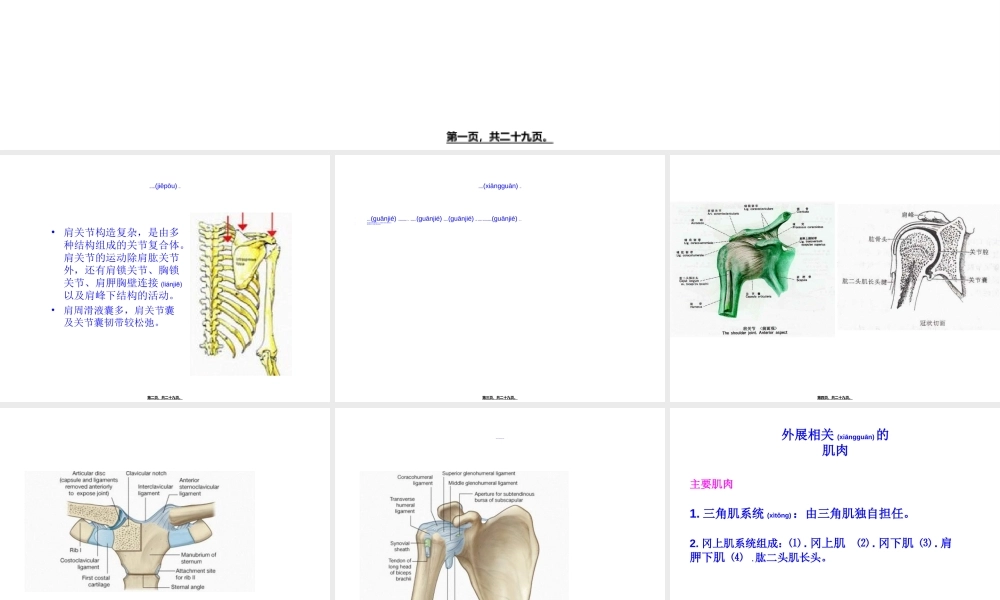This screenshot has height=600, width=1000.
Task: Click the (xiāngguān) title on the third slide
Action: click(500, 186)
